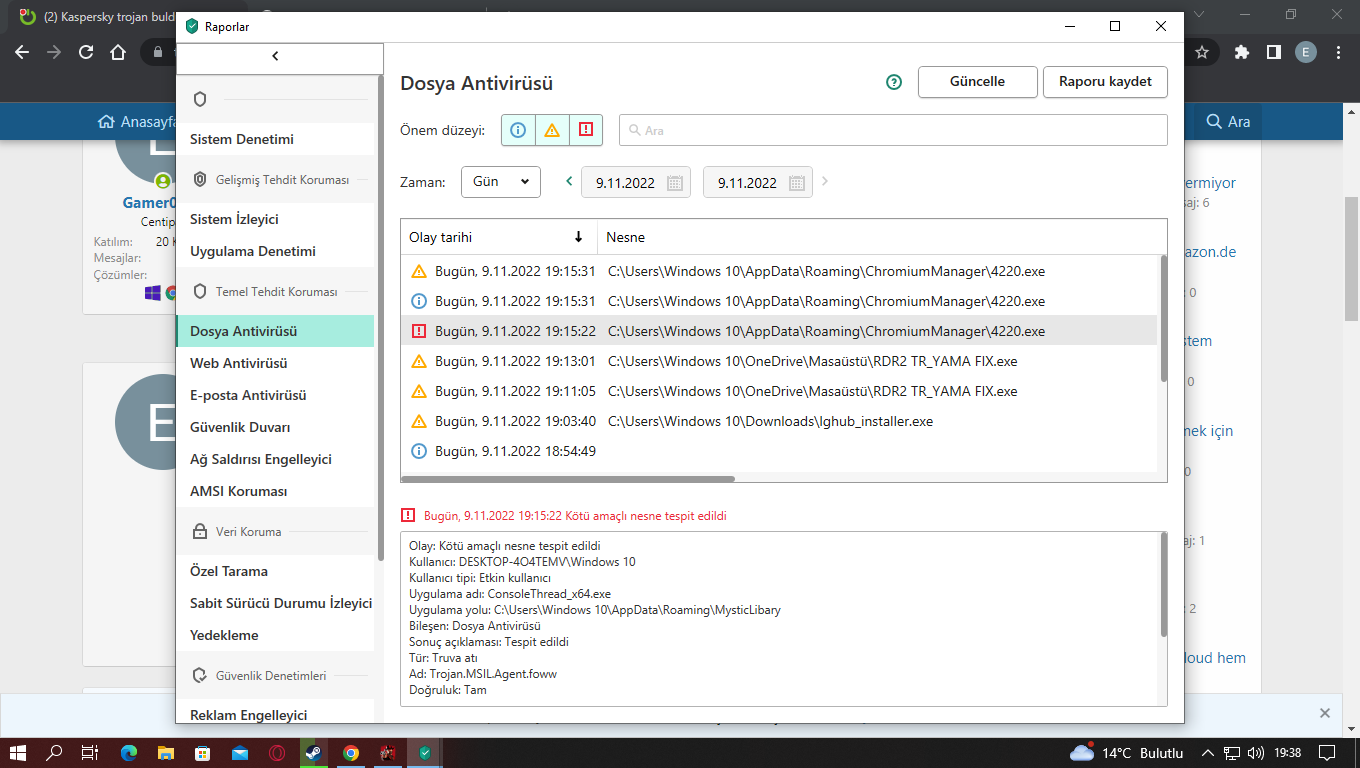The height and width of the screenshot is (768, 1360).
Task: Dismiss the bottom banner with the X
Action: pos(1325,713)
